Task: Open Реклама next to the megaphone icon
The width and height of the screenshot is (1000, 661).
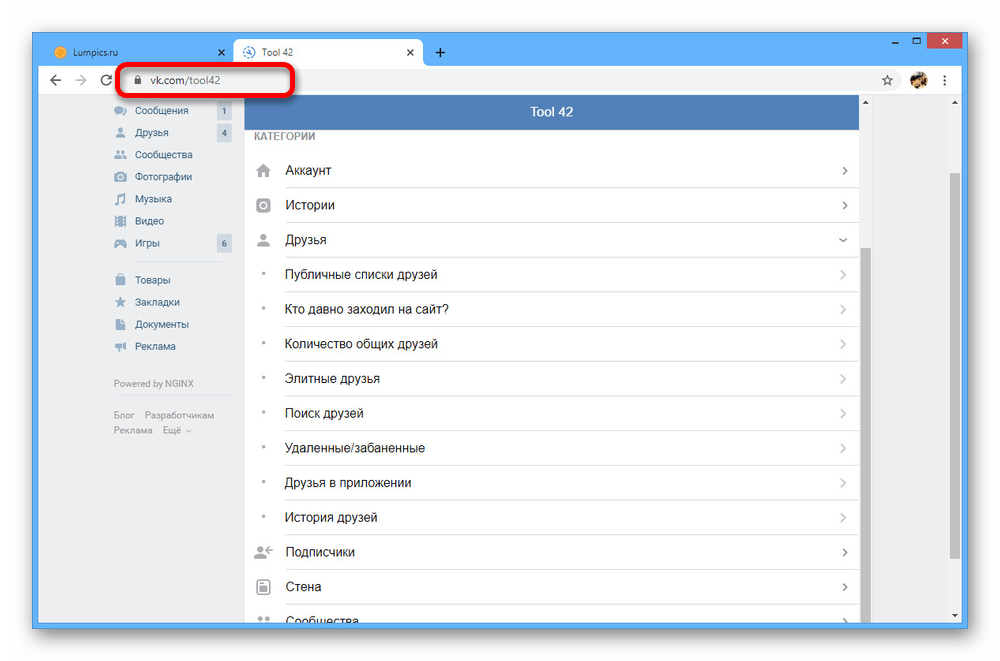Action: [155, 346]
